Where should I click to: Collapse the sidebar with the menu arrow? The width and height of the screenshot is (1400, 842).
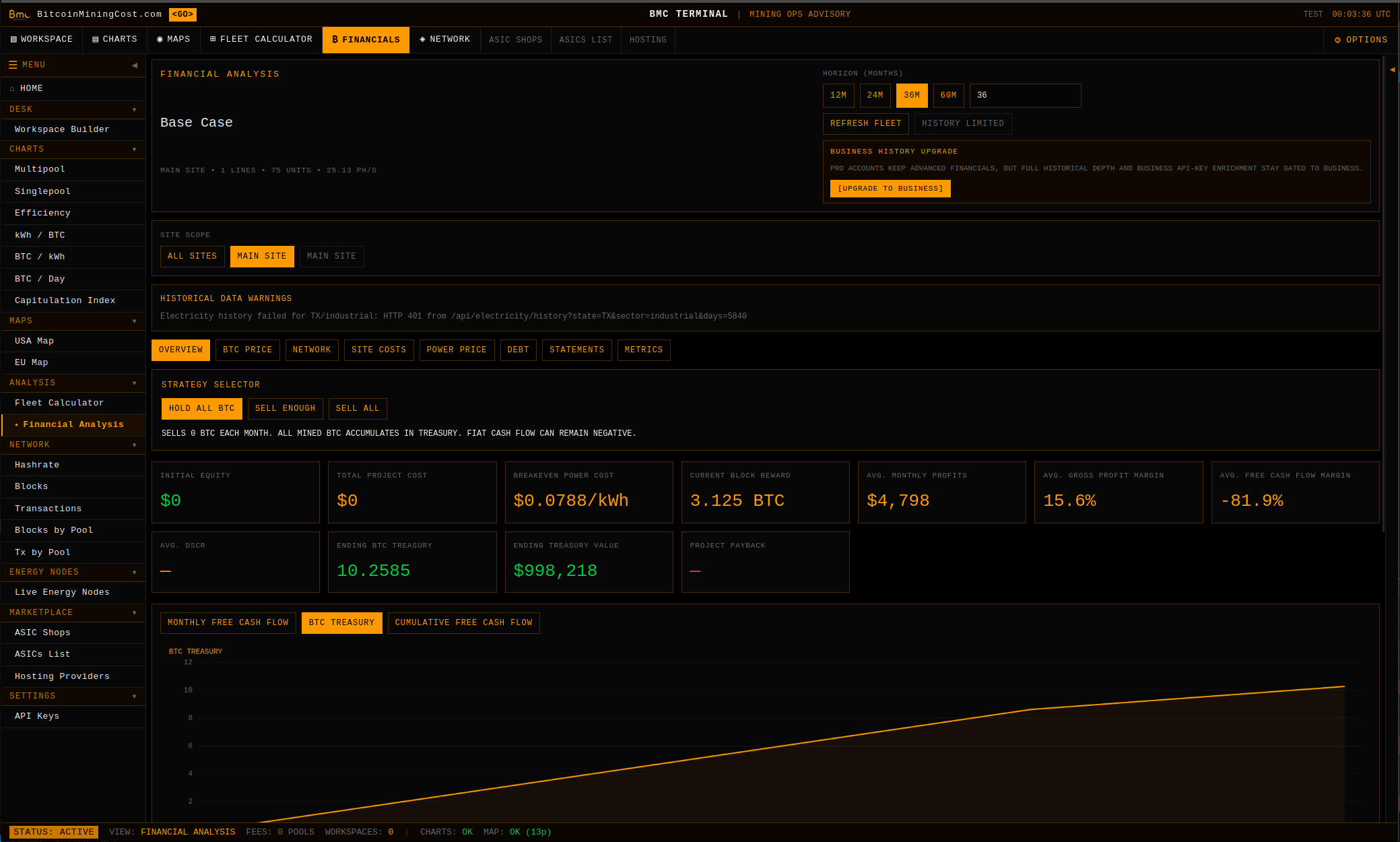[x=135, y=65]
